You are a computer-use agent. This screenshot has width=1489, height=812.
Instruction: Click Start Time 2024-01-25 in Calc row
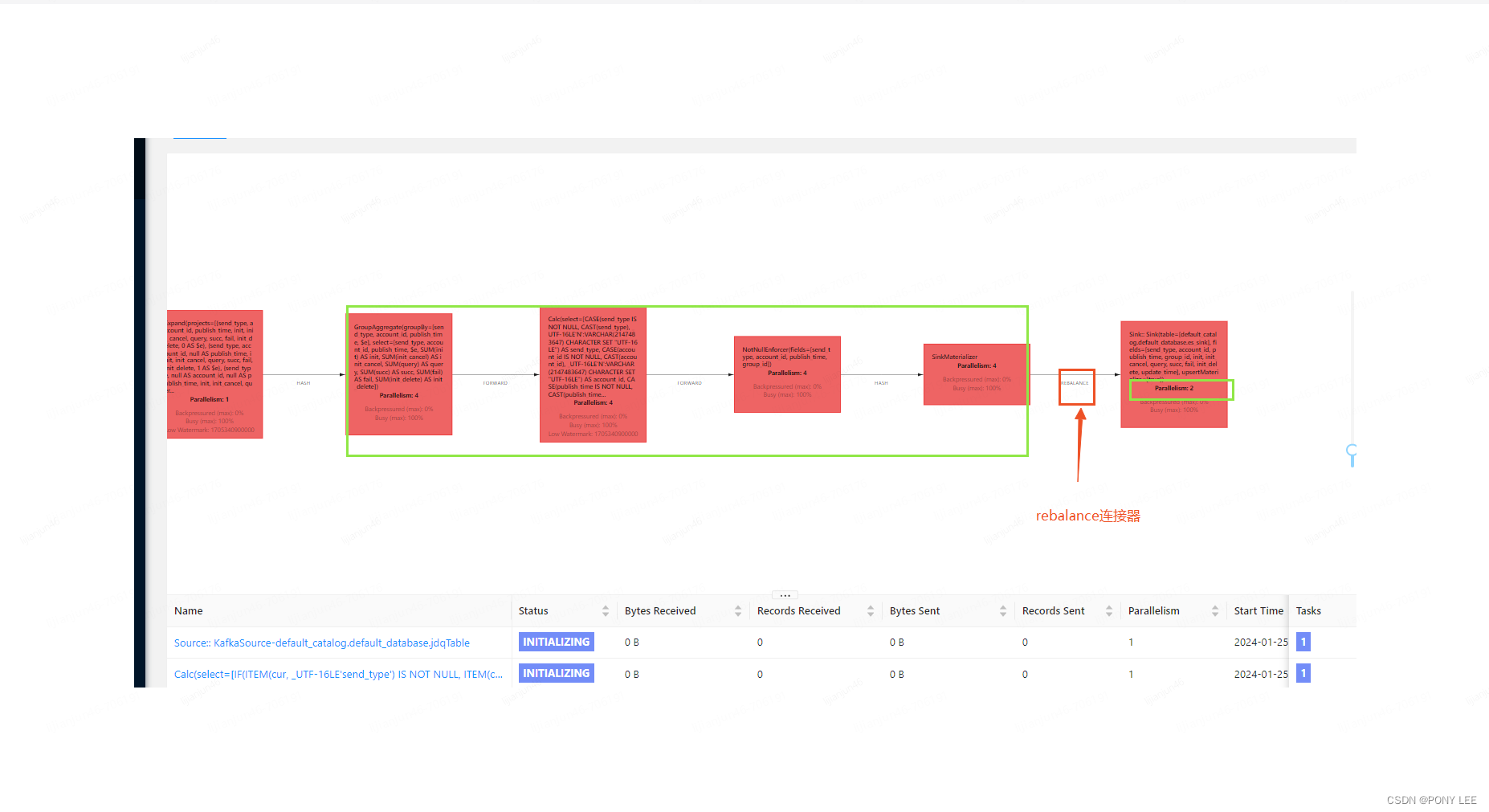1261,674
